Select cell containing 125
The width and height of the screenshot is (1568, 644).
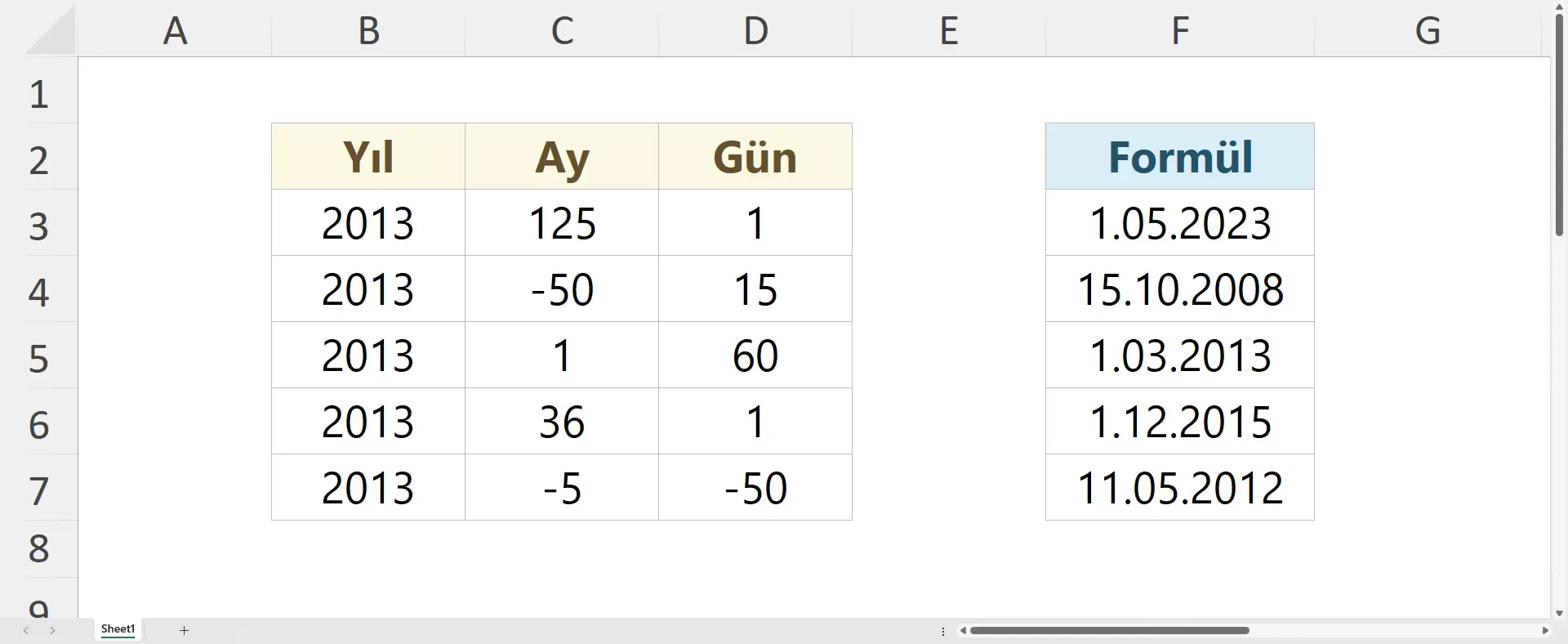tap(562, 223)
